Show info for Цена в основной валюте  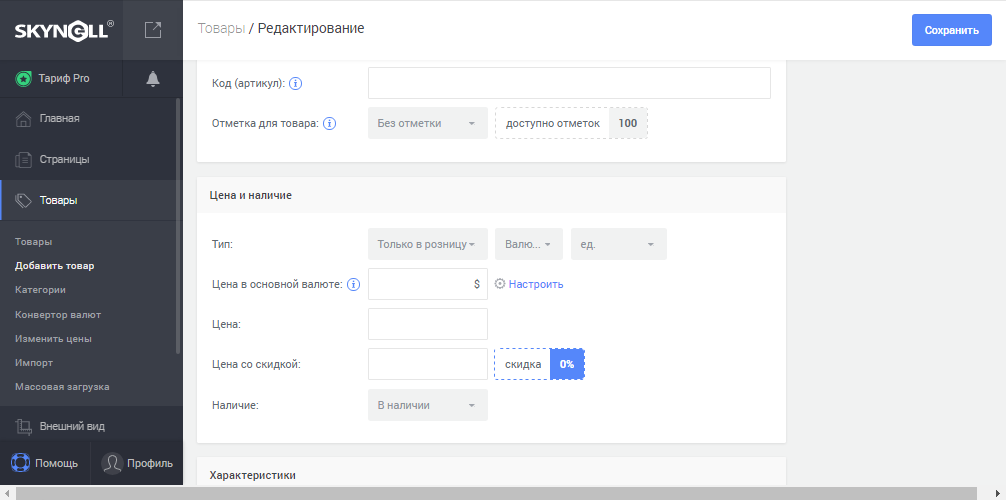pyautogui.click(x=354, y=284)
